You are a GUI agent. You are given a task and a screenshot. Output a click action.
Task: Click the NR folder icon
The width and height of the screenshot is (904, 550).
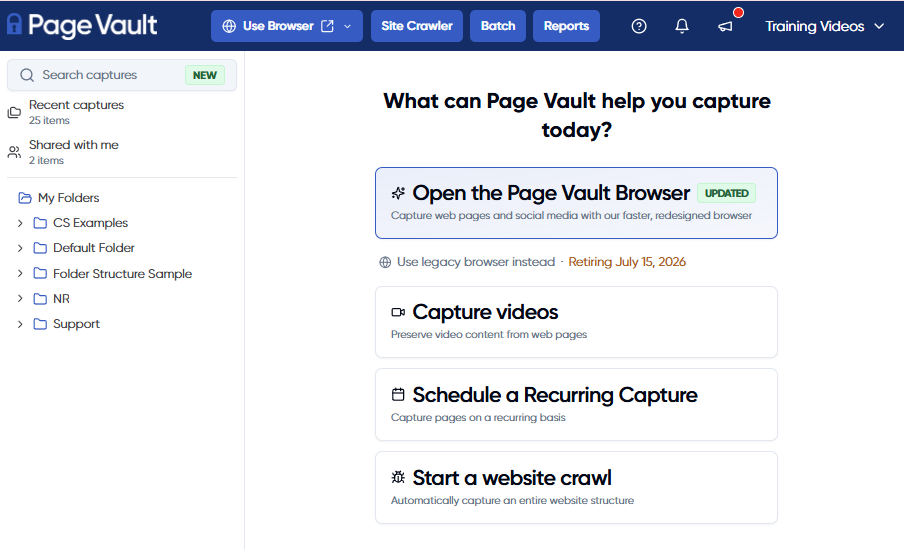tap(40, 299)
